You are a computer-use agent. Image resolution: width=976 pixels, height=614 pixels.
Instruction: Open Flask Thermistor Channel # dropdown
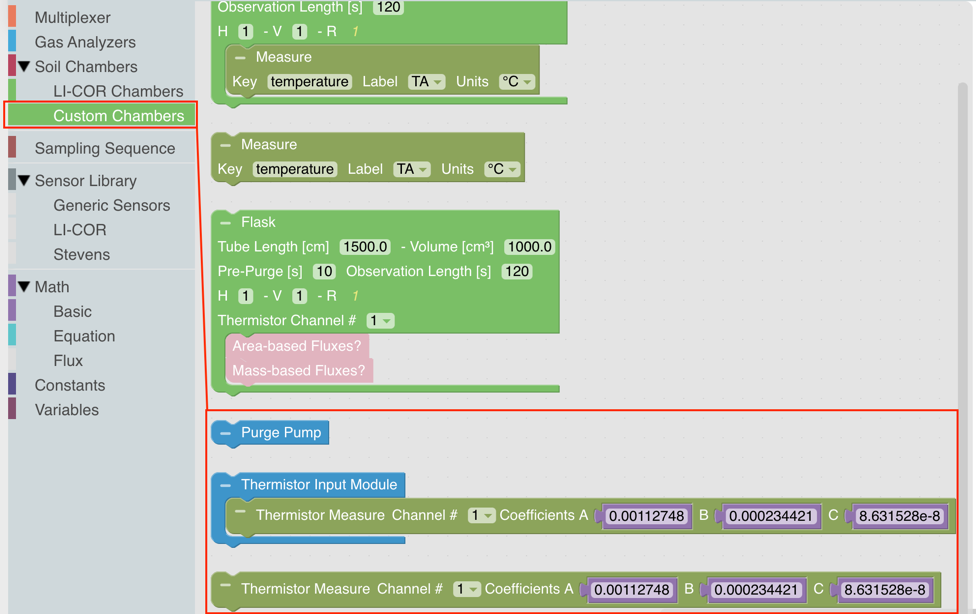[x=380, y=321]
